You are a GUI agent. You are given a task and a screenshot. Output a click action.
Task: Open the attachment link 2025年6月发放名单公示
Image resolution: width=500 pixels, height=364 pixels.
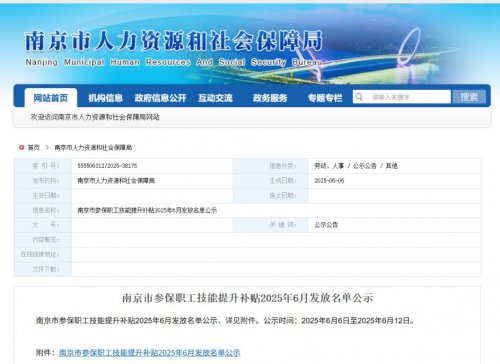click(x=149, y=353)
